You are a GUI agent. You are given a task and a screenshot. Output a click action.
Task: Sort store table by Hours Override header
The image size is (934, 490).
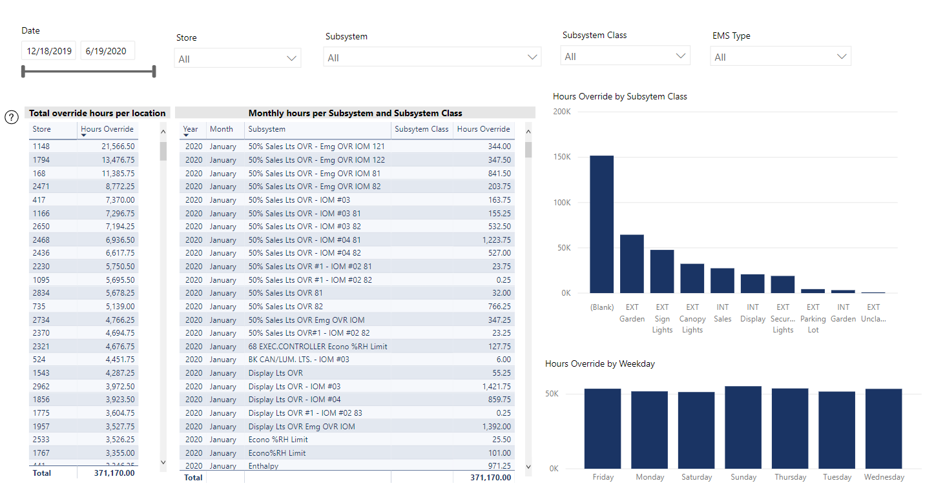coord(107,129)
